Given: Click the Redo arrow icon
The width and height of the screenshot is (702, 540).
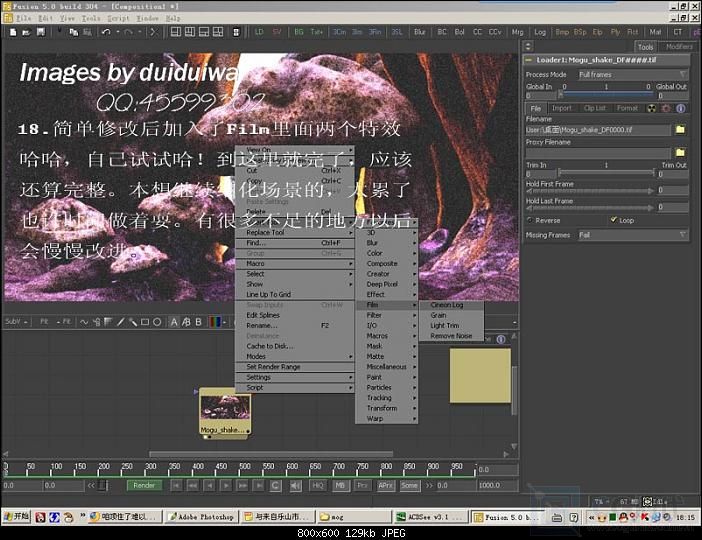Looking at the screenshot, I should click(x=128, y=32).
